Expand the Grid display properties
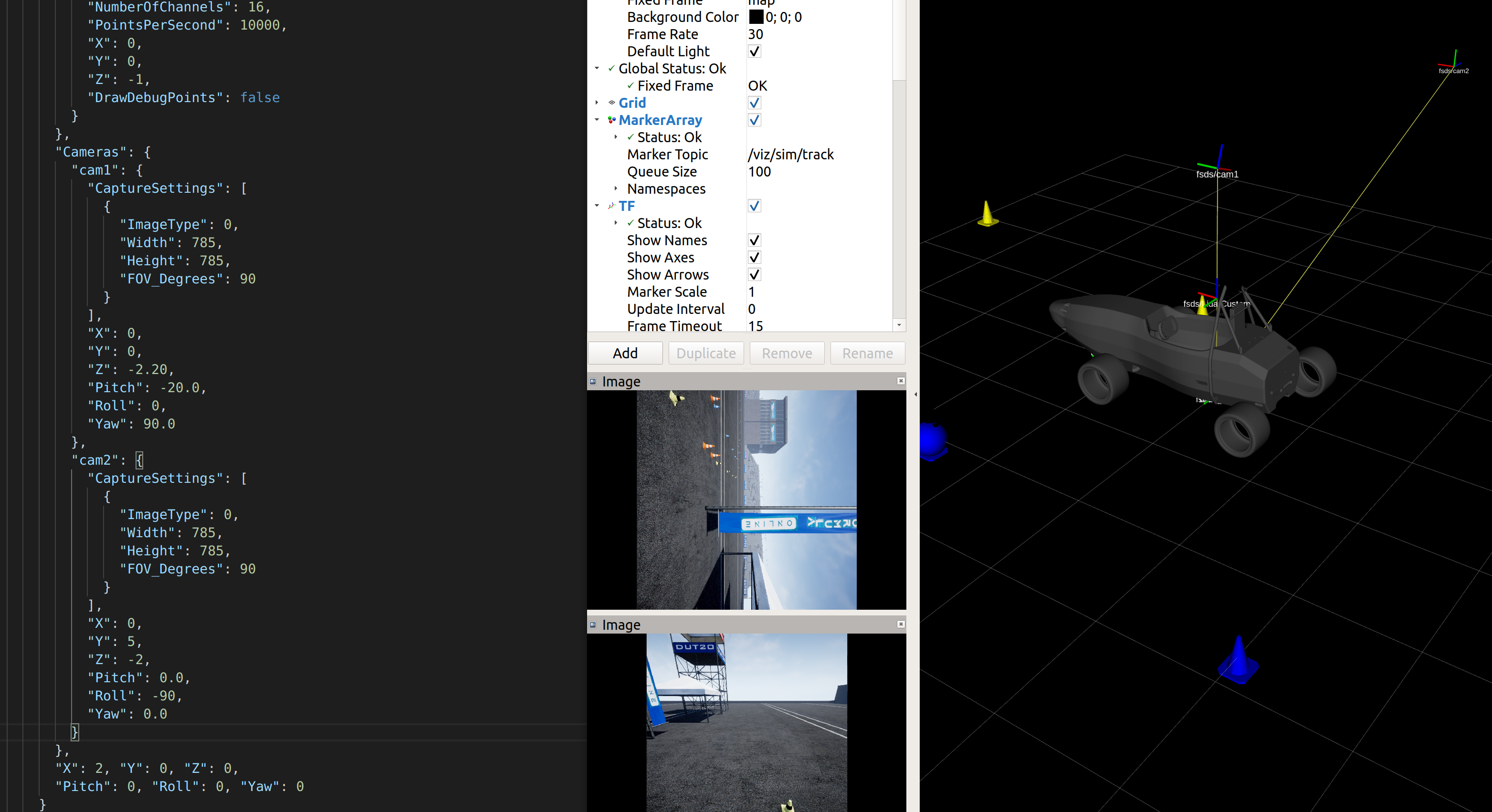The image size is (1492, 812). (x=597, y=103)
